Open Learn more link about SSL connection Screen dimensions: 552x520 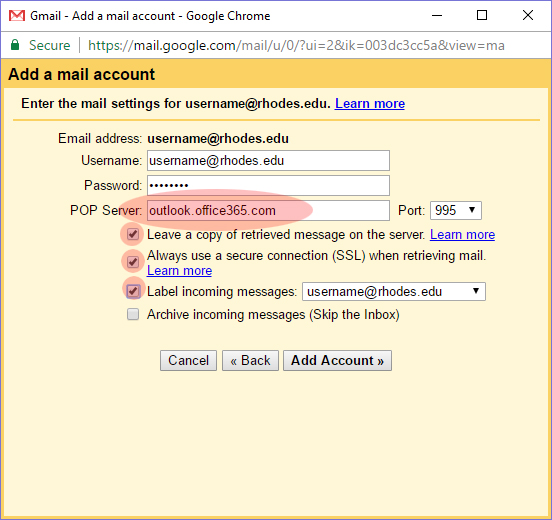180,270
